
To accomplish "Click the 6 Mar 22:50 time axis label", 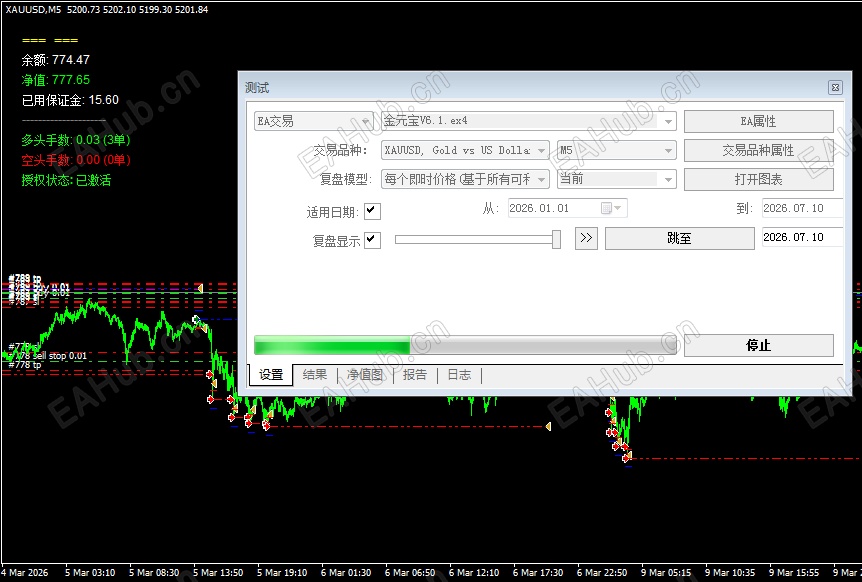I will coord(602,573).
